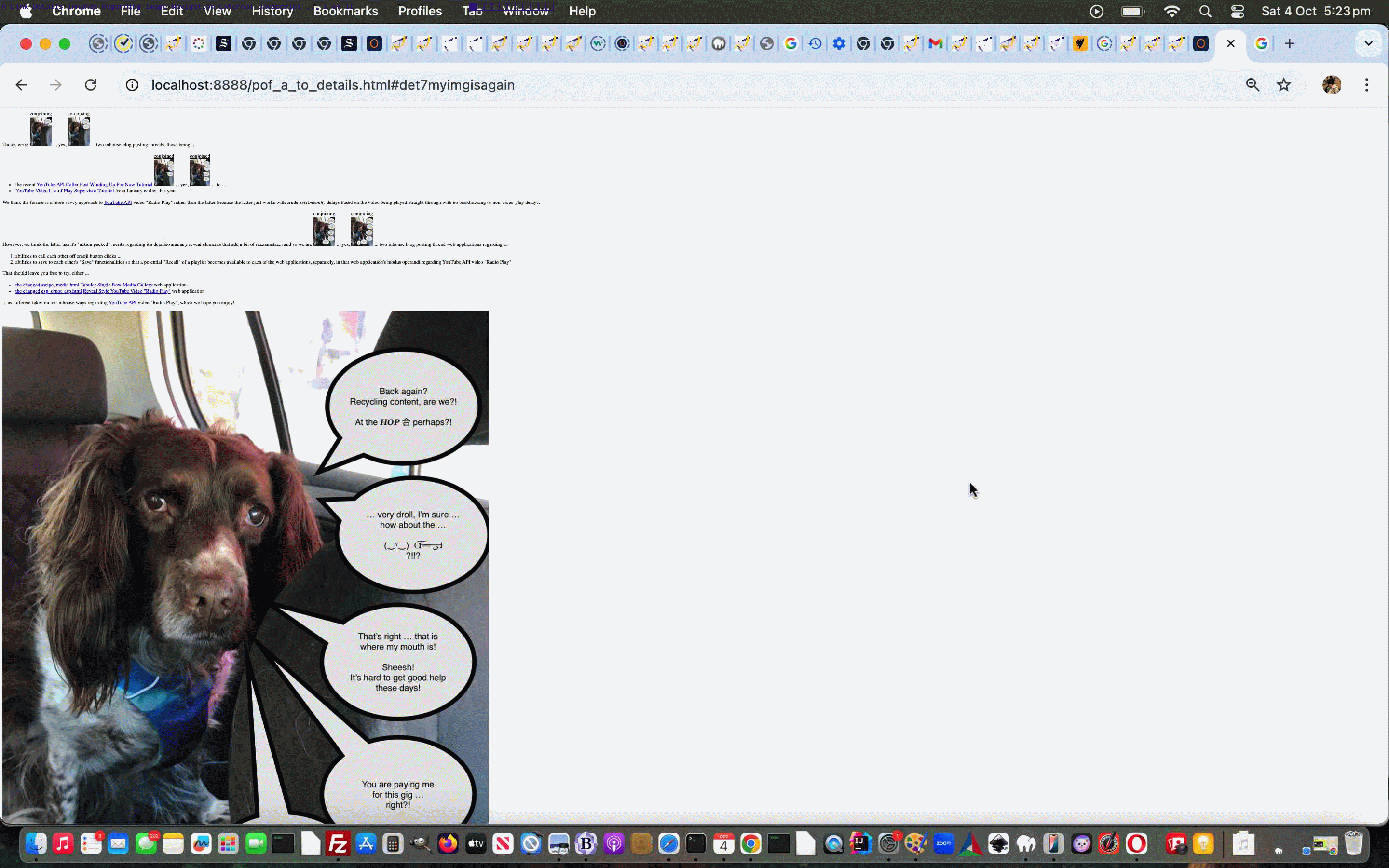Click the swipe_media.html link
This screenshot has height=868, width=1389.
(60, 285)
